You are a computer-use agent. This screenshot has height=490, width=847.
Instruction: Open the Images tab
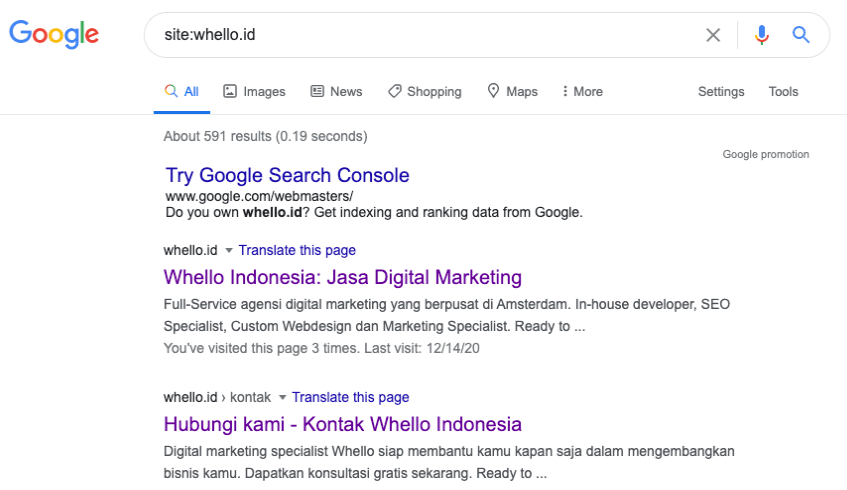[254, 91]
